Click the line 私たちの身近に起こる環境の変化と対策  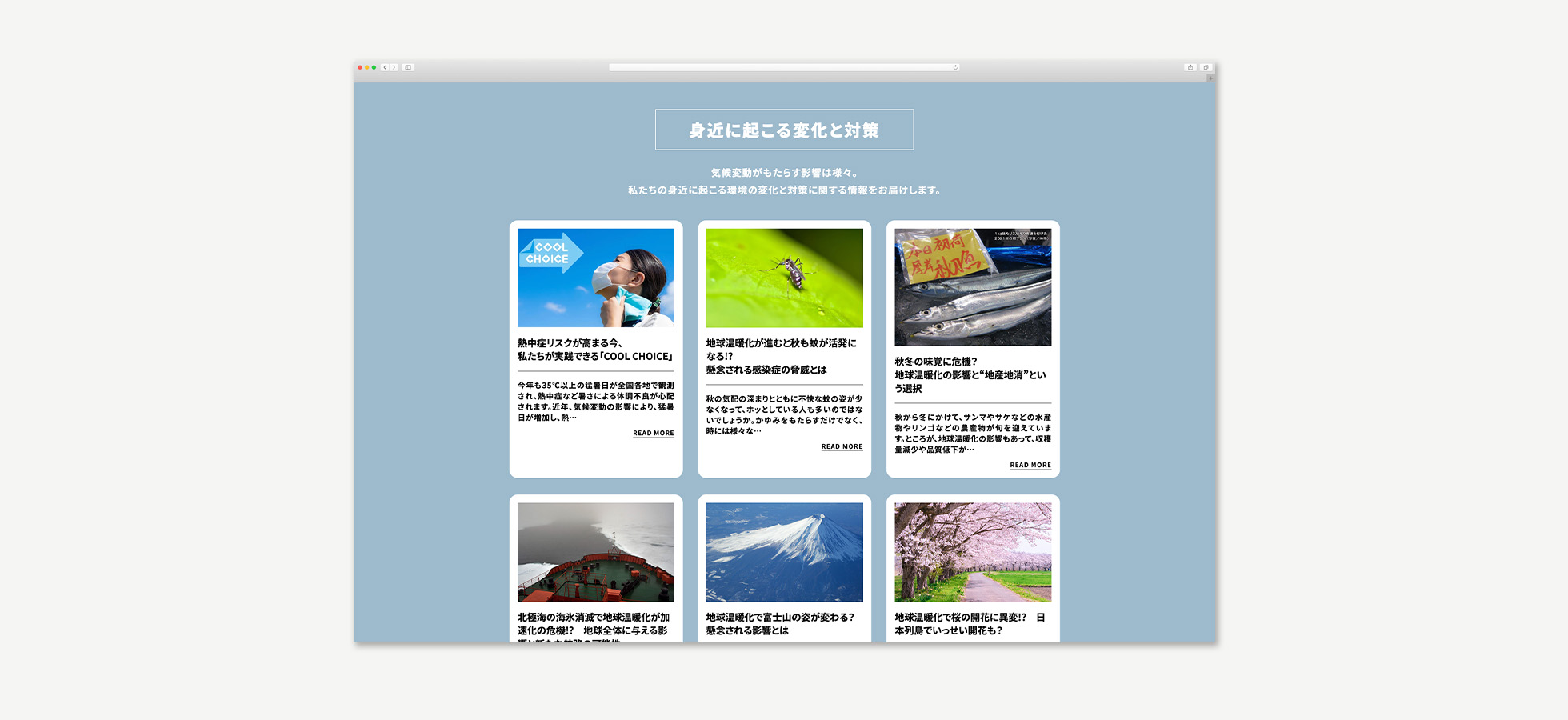point(784,190)
